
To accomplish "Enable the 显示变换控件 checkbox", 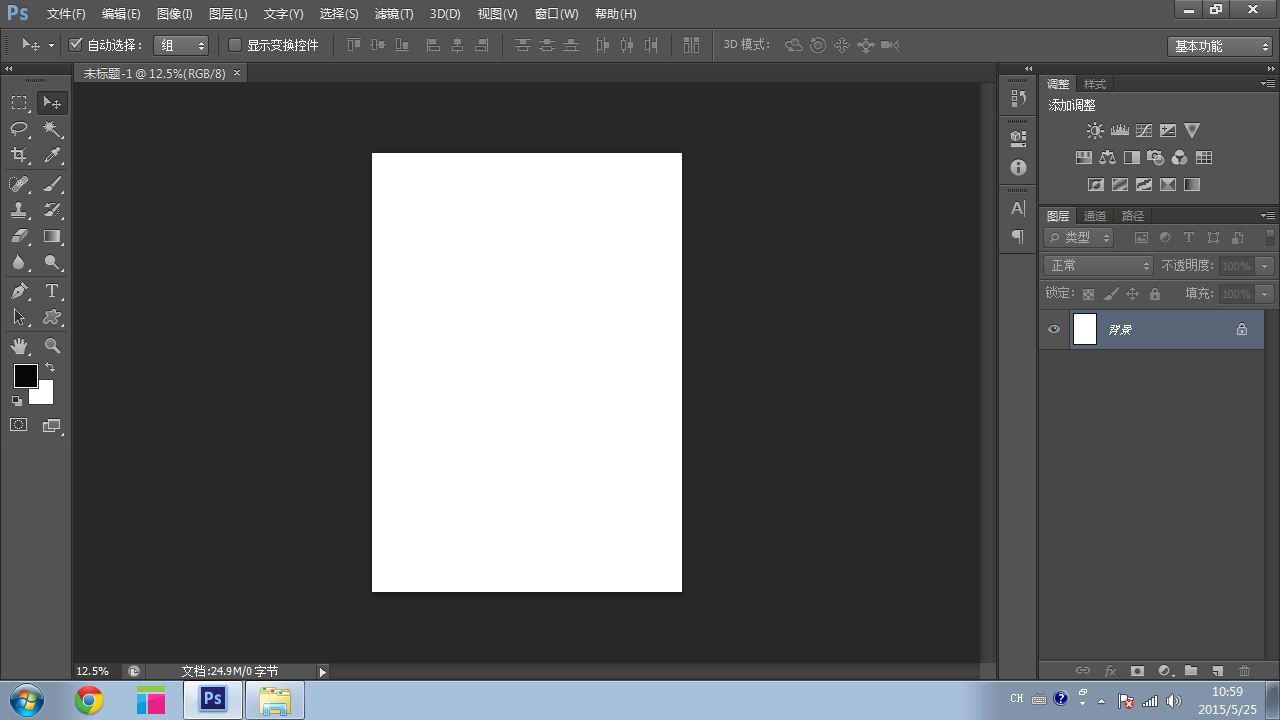I will (235, 45).
